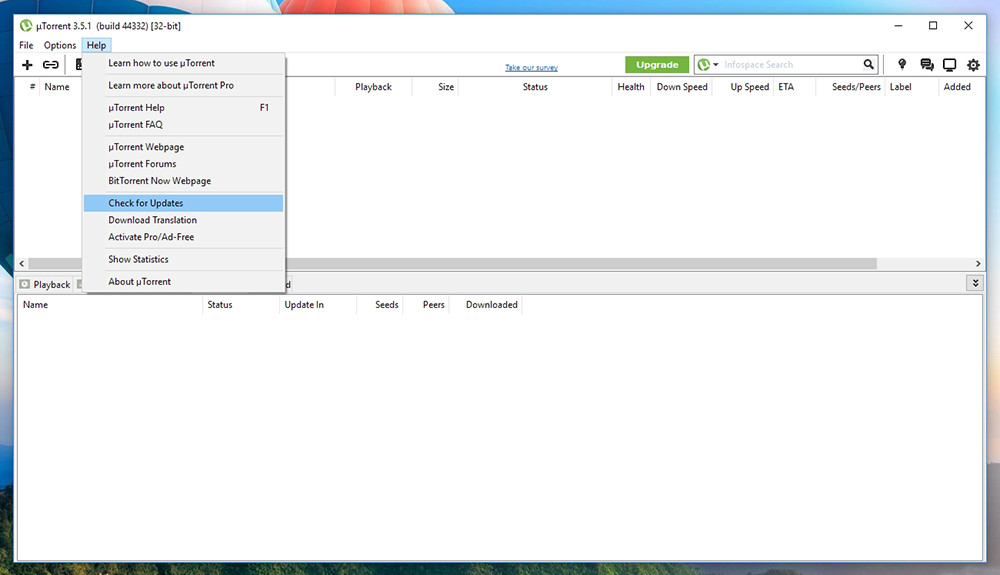
Task: Sort by the Name column in torrent list
Action: pyautogui.click(x=57, y=87)
